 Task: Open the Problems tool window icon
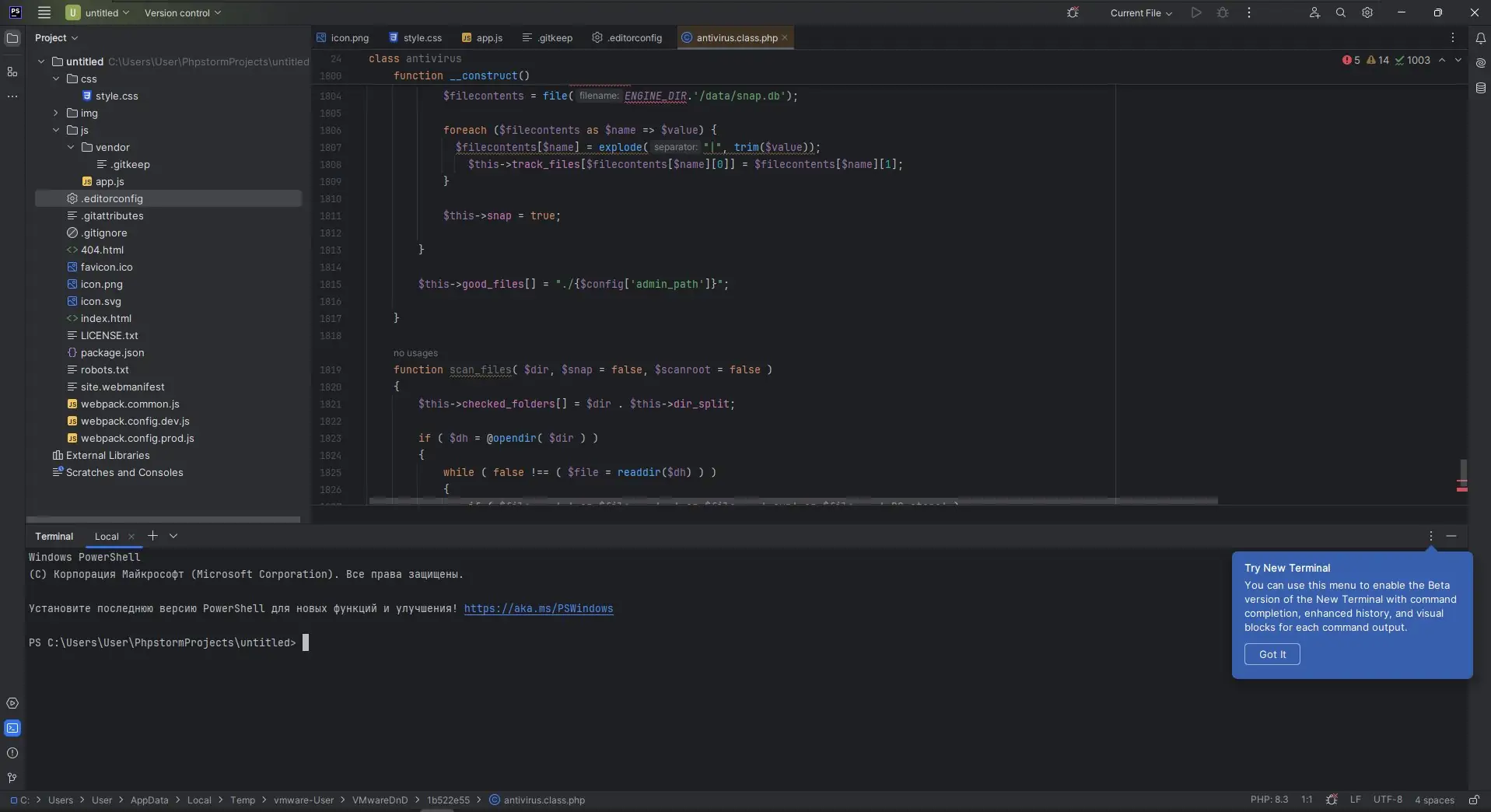click(x=12, y=753)
